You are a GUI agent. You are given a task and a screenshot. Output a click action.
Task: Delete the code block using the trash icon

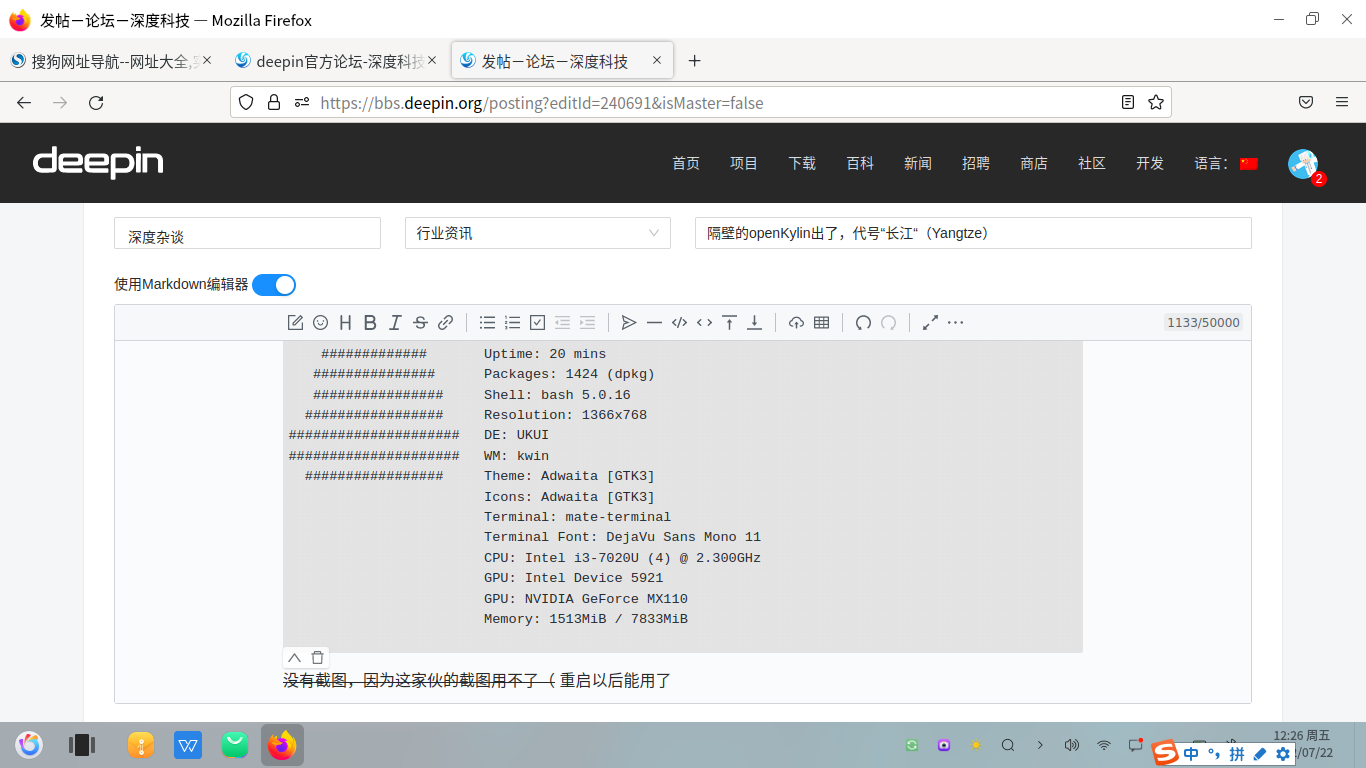317,657
